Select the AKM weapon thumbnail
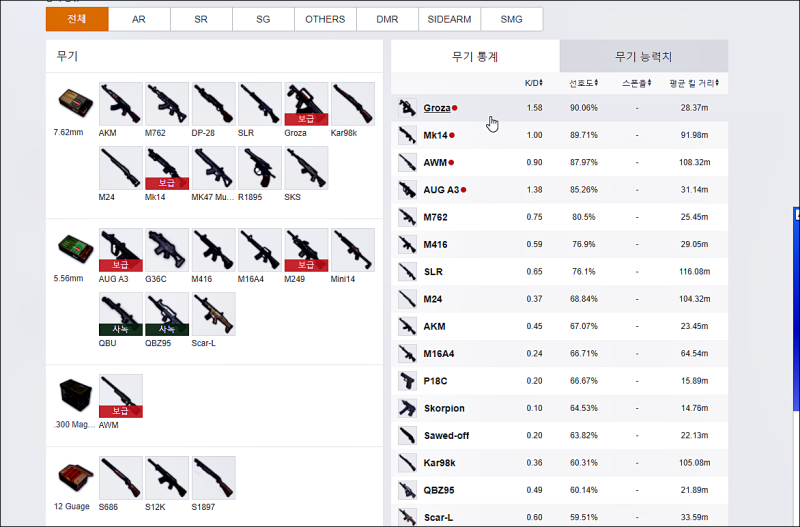Screen dimensions: 800x527 tap(120, 104)
